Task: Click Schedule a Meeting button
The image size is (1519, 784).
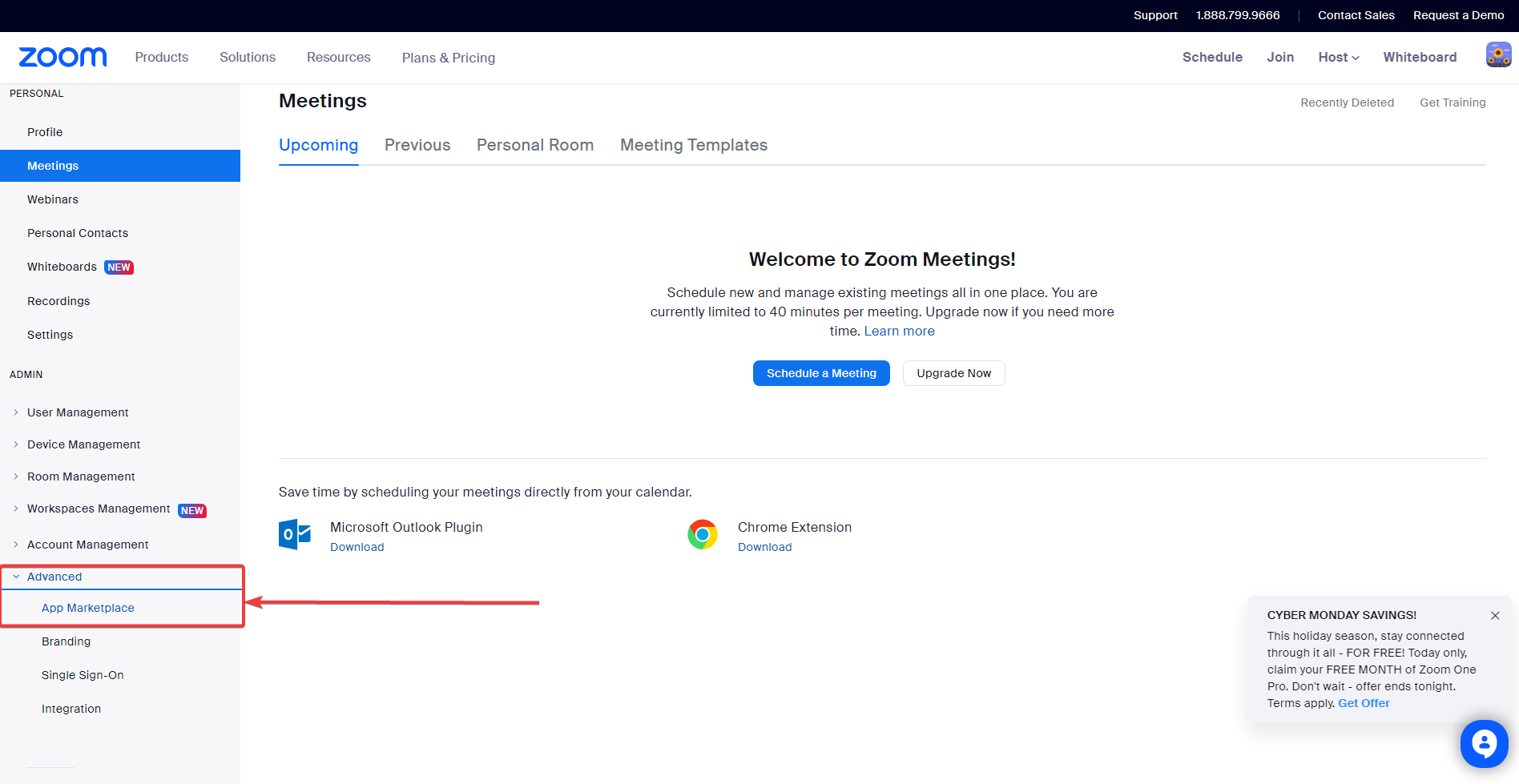Action: coord(821,373)
